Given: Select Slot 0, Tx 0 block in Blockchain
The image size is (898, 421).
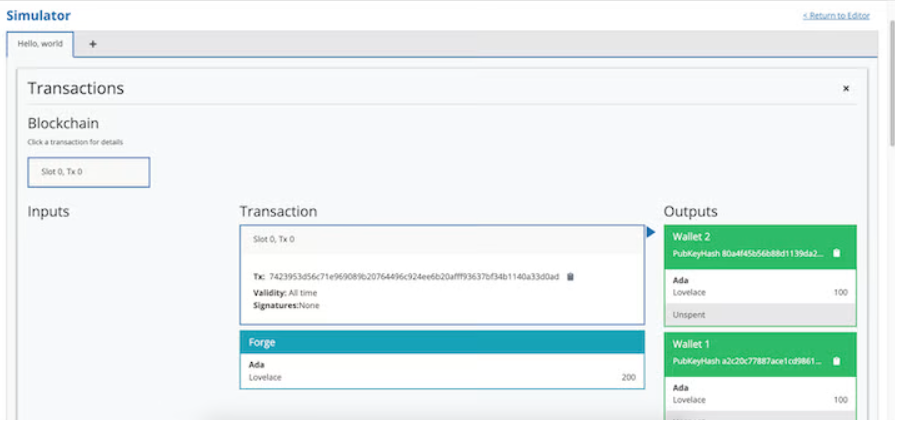Looking at the screenshot, I should point(88,172).
